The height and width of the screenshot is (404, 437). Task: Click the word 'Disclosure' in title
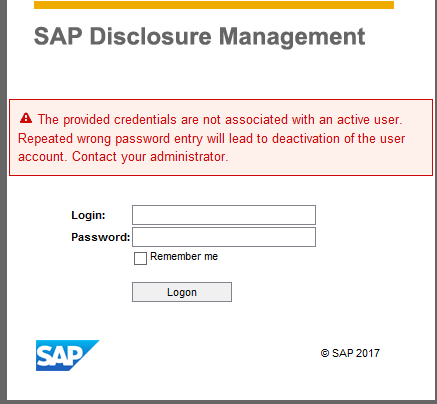(151, 36)
